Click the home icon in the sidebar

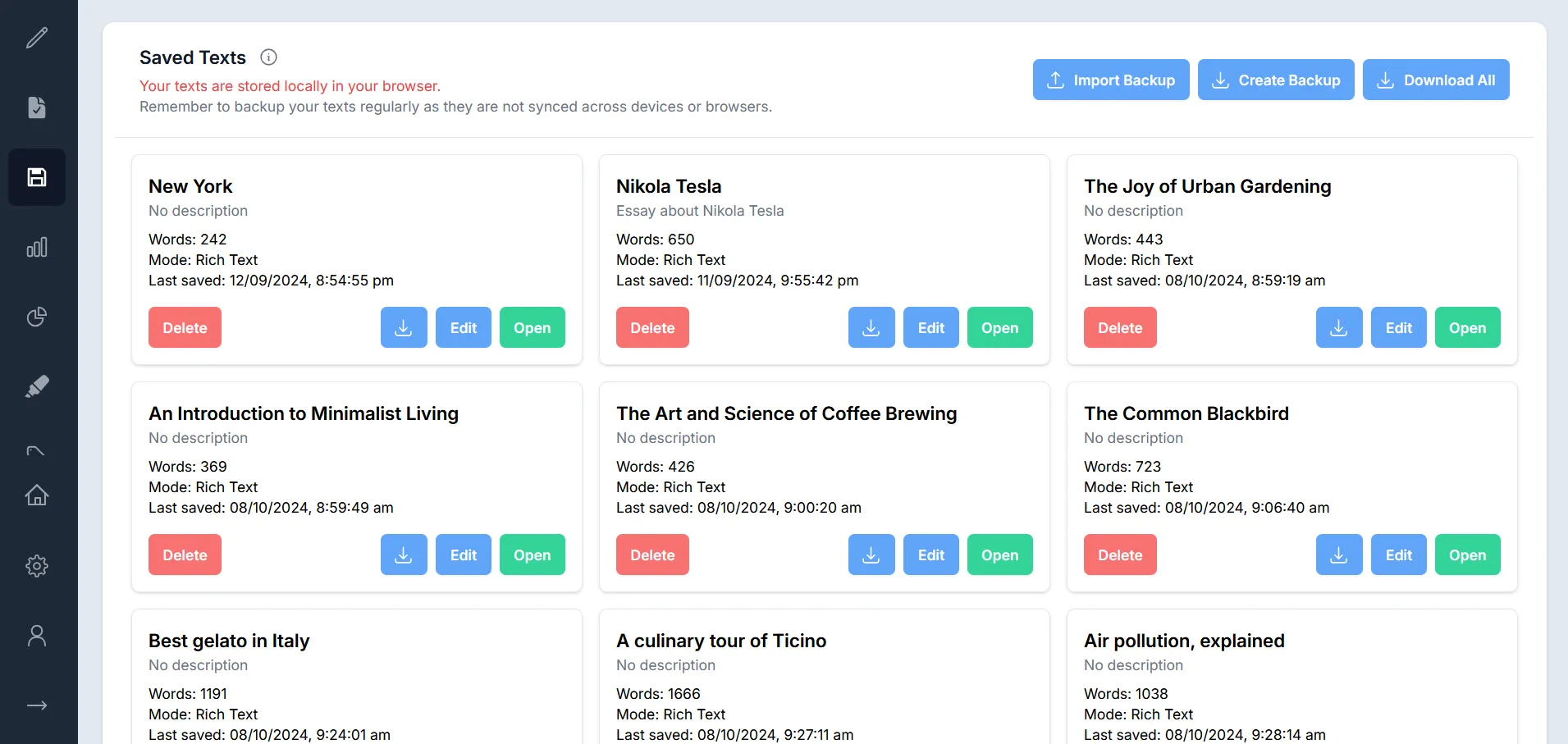tap(37, 495)
